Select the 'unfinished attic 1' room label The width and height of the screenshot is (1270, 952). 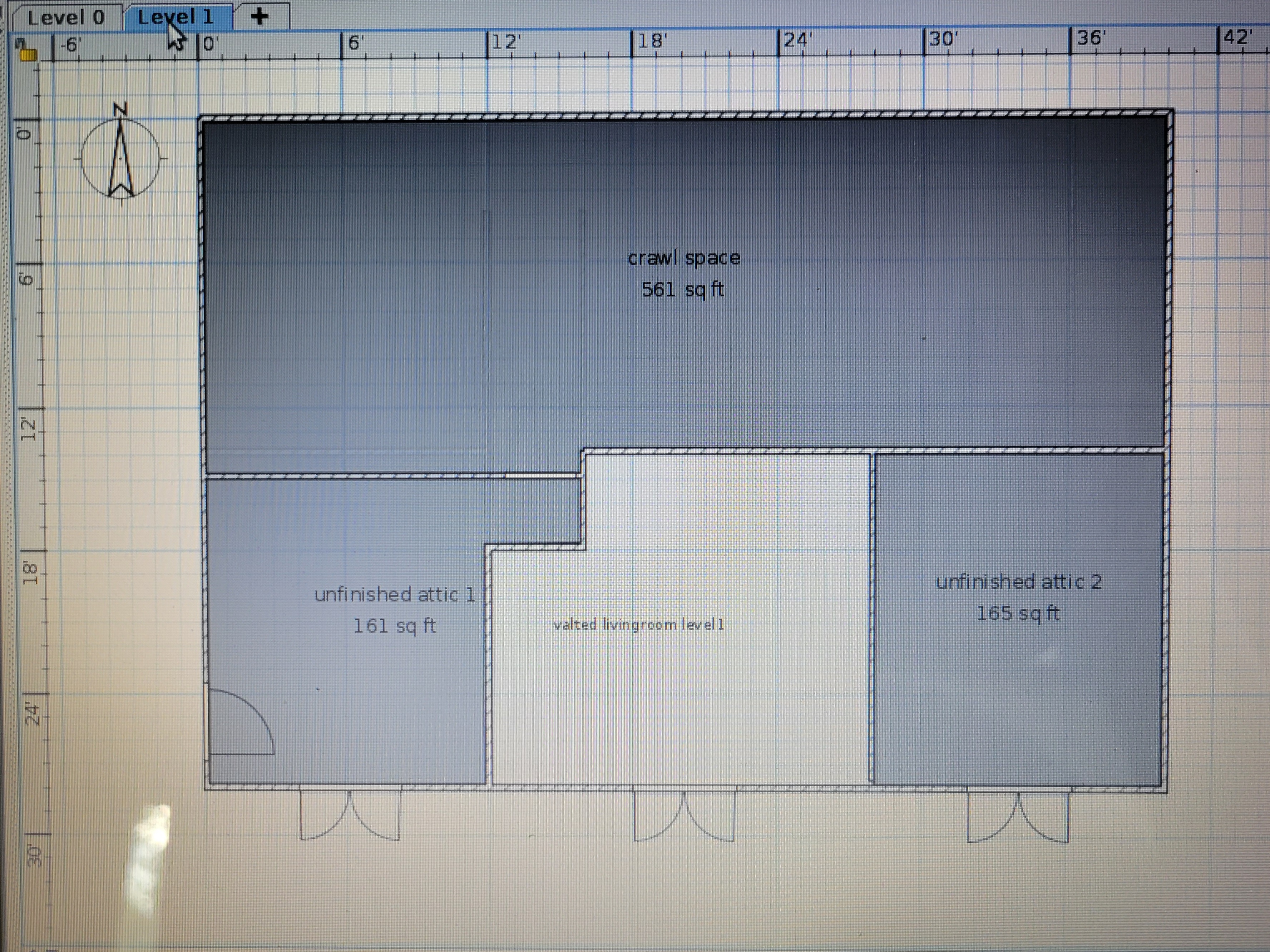click(395, 595)
